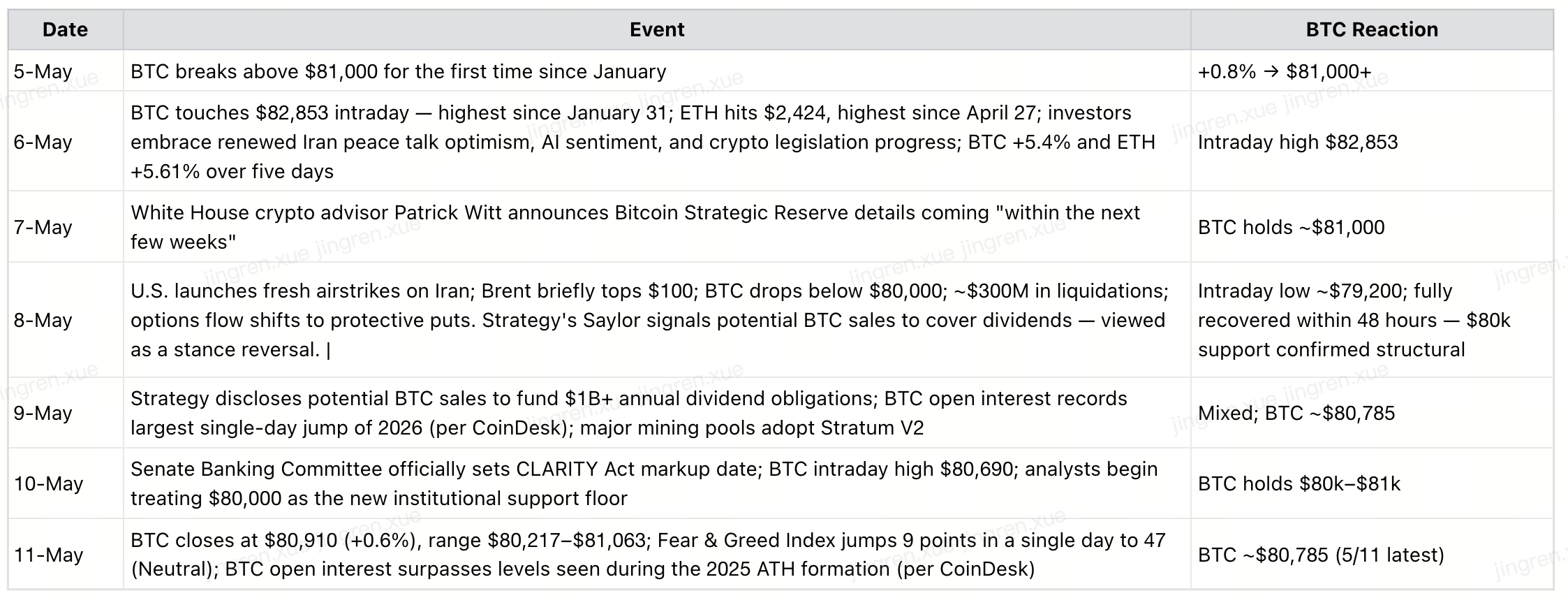Click the Stratum V2 mining pools event cell
1568x598 pixels.
coord(657,412)
